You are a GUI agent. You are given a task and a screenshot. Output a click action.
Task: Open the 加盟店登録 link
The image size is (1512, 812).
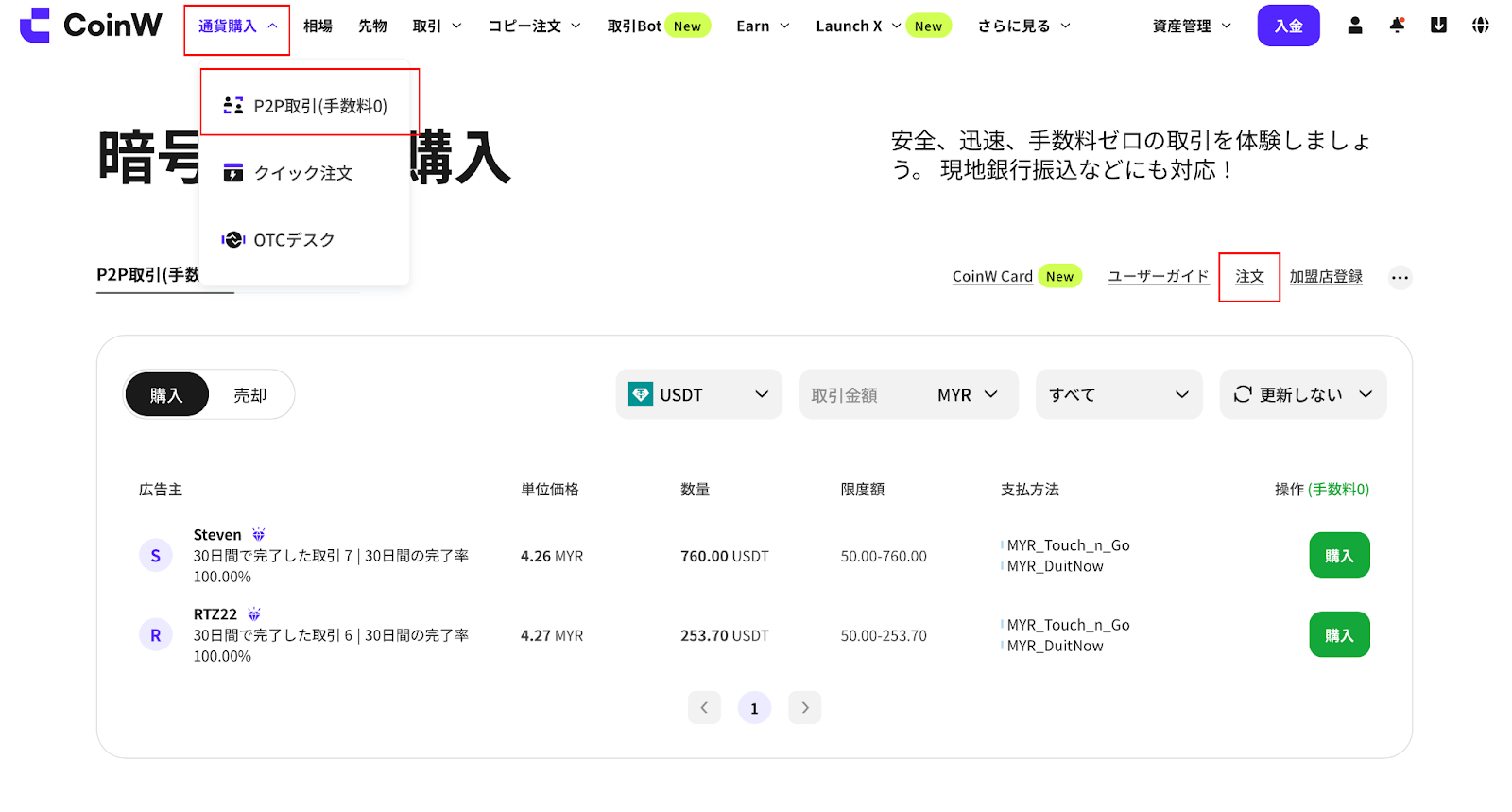1326,277
